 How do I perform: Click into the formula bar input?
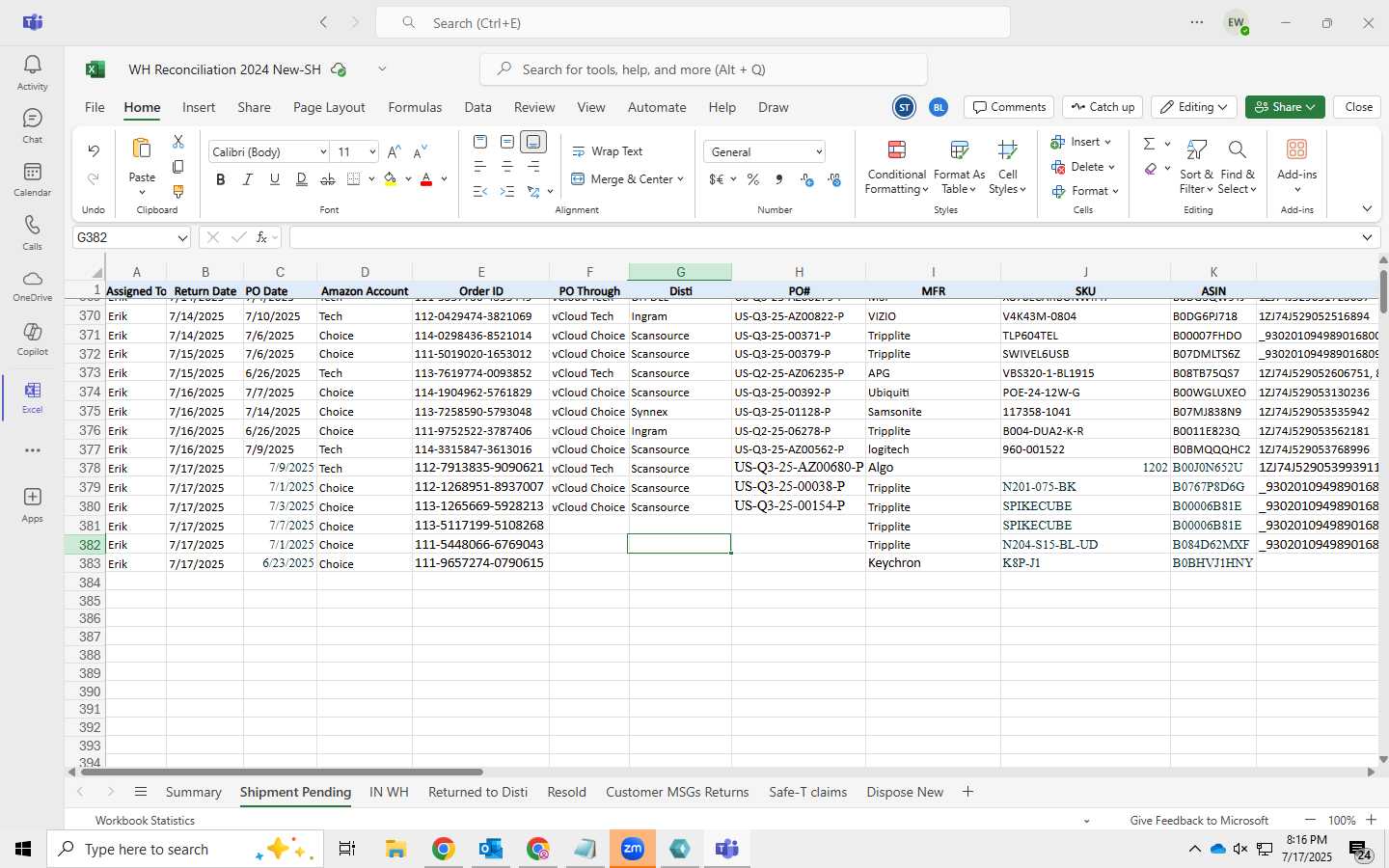click(x=825, y=237)
